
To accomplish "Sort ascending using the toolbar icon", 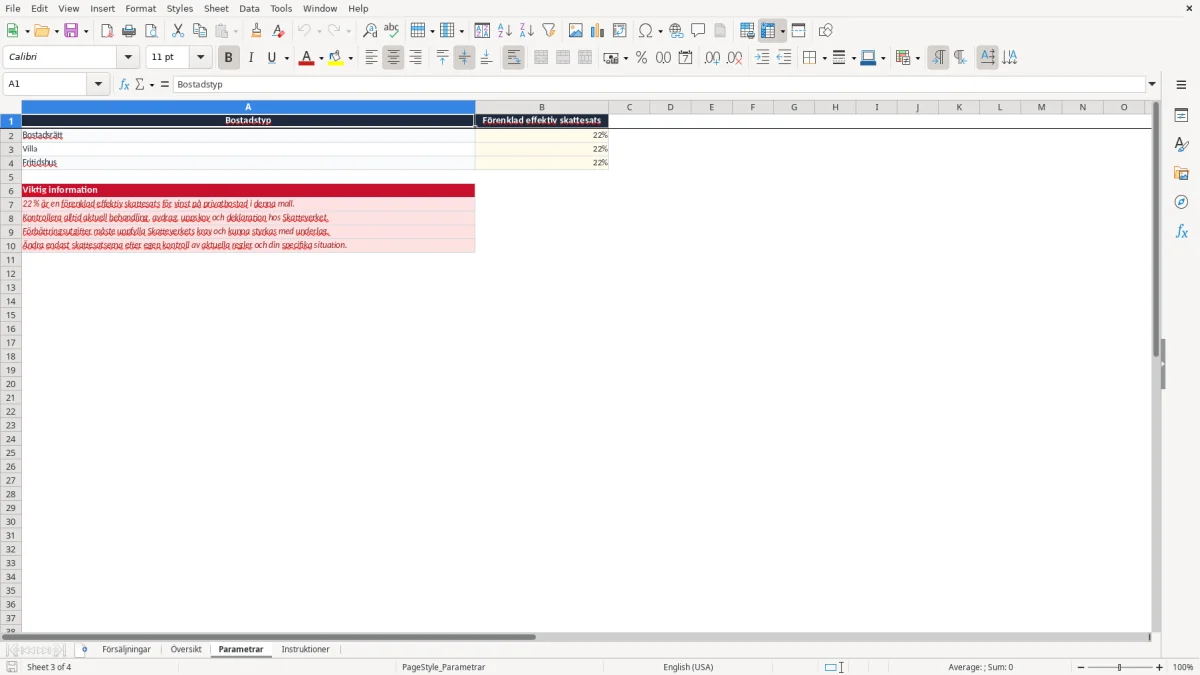I will pyautogui.click(x=505, y=31).
